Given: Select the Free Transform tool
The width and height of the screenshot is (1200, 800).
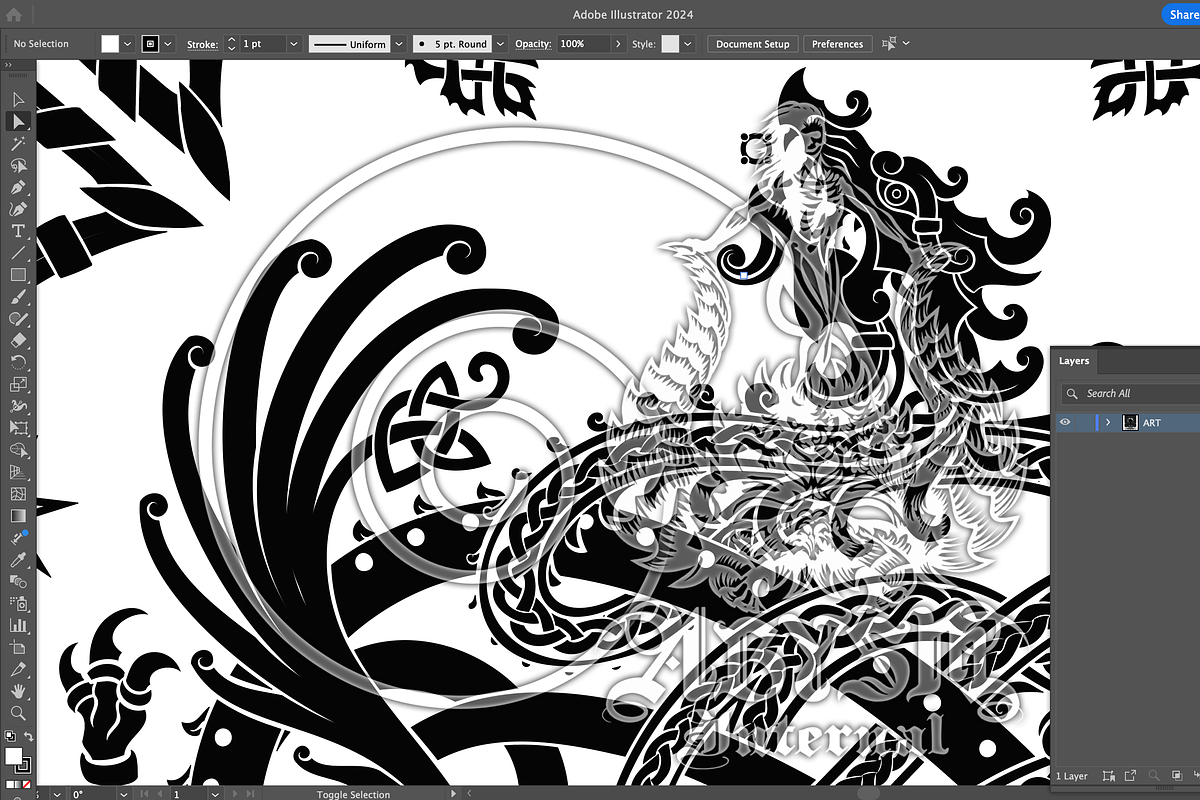Looking at the screenshot, I should pyautogui.click(x=18, y=428).
